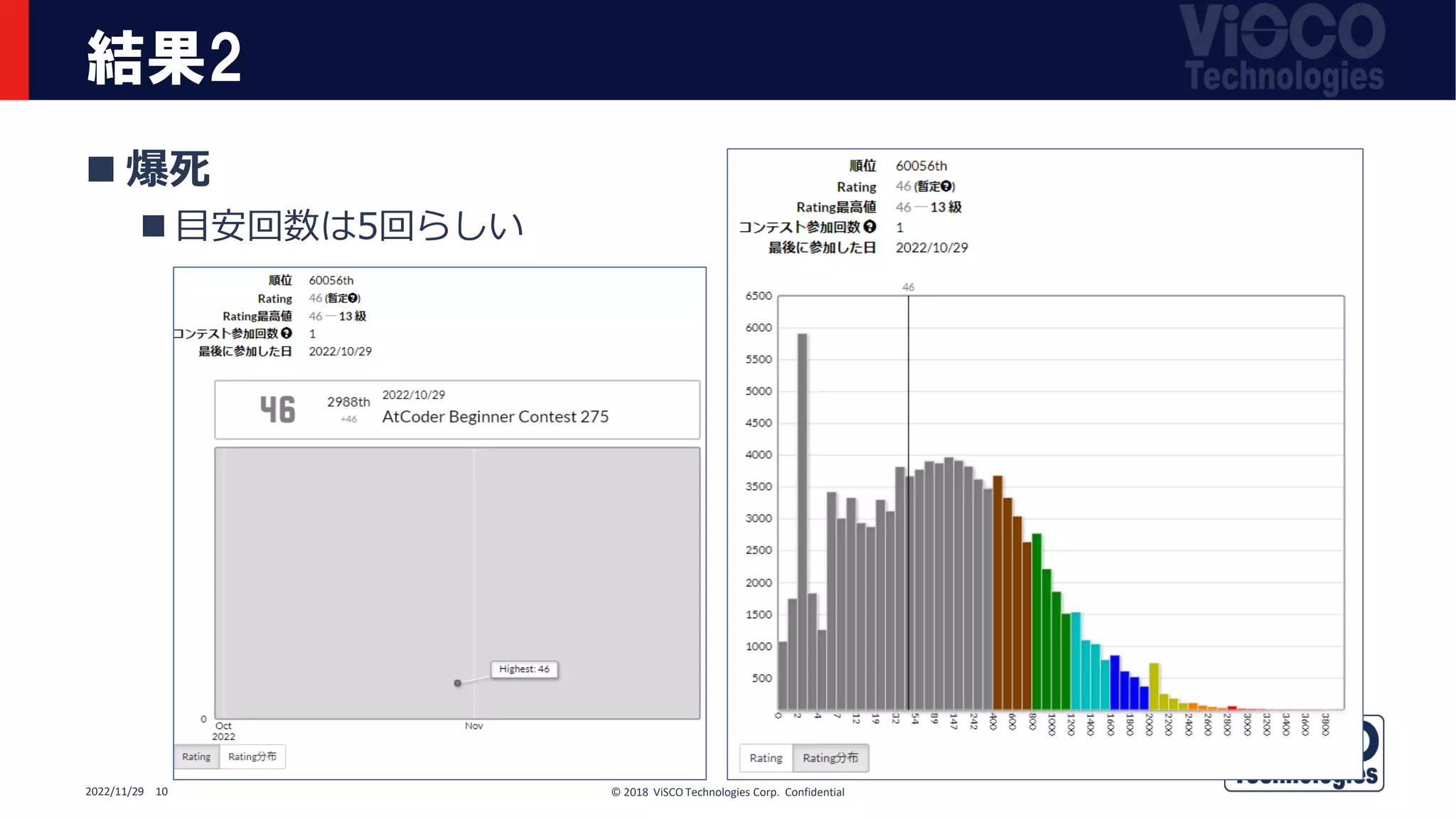Open AtCoder Beginner Contest 275 entry
Viewport: 1456px width, 819px height.
click(x=496, y=417)
